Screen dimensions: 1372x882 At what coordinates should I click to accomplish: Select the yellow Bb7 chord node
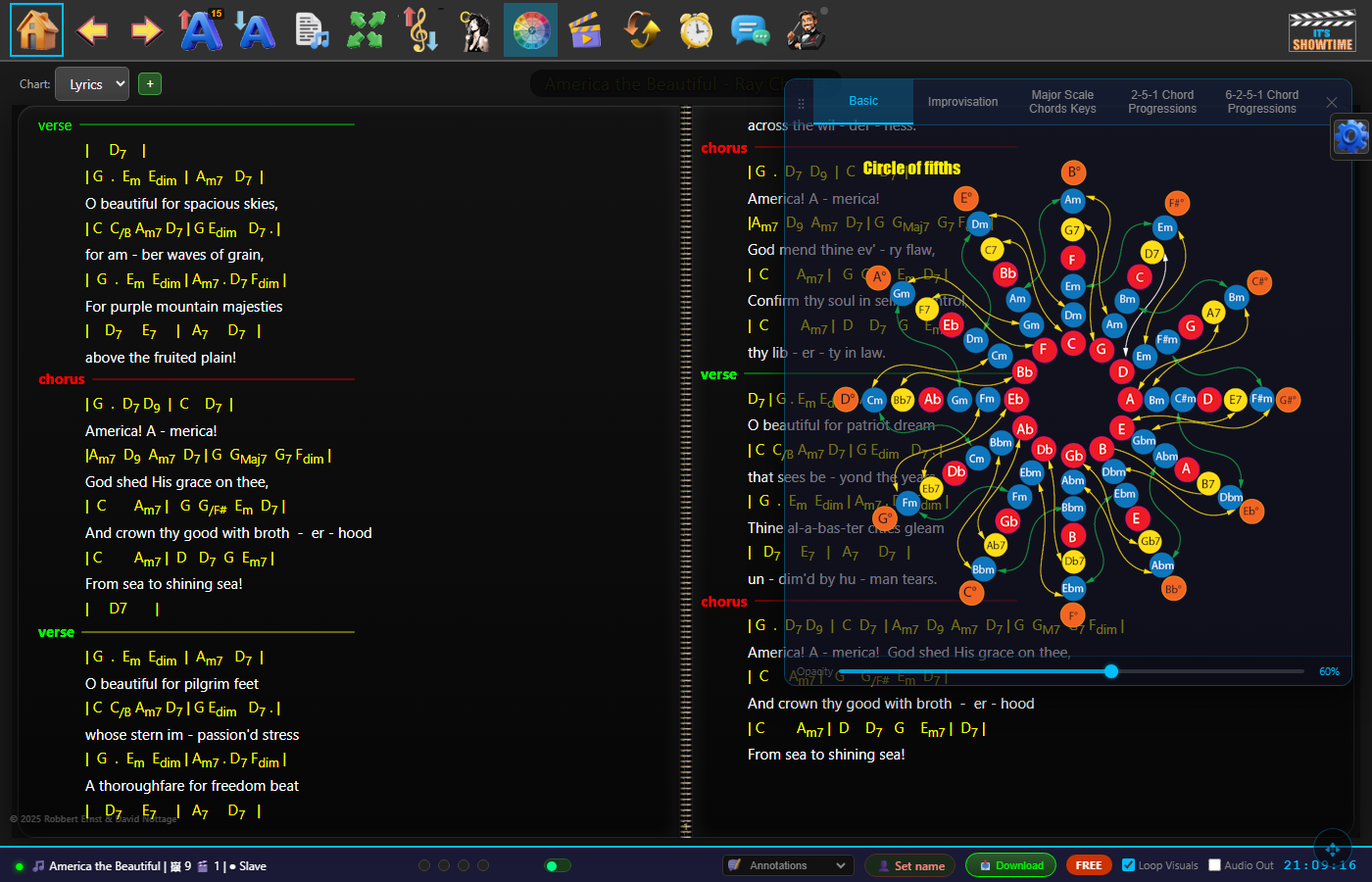903,400
